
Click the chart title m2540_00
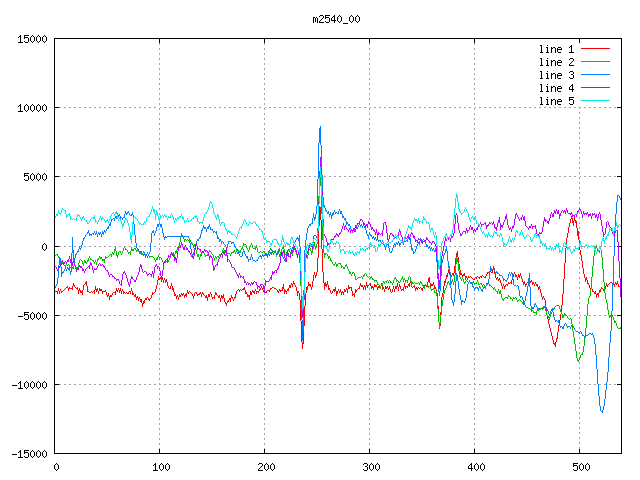[336, 19]
